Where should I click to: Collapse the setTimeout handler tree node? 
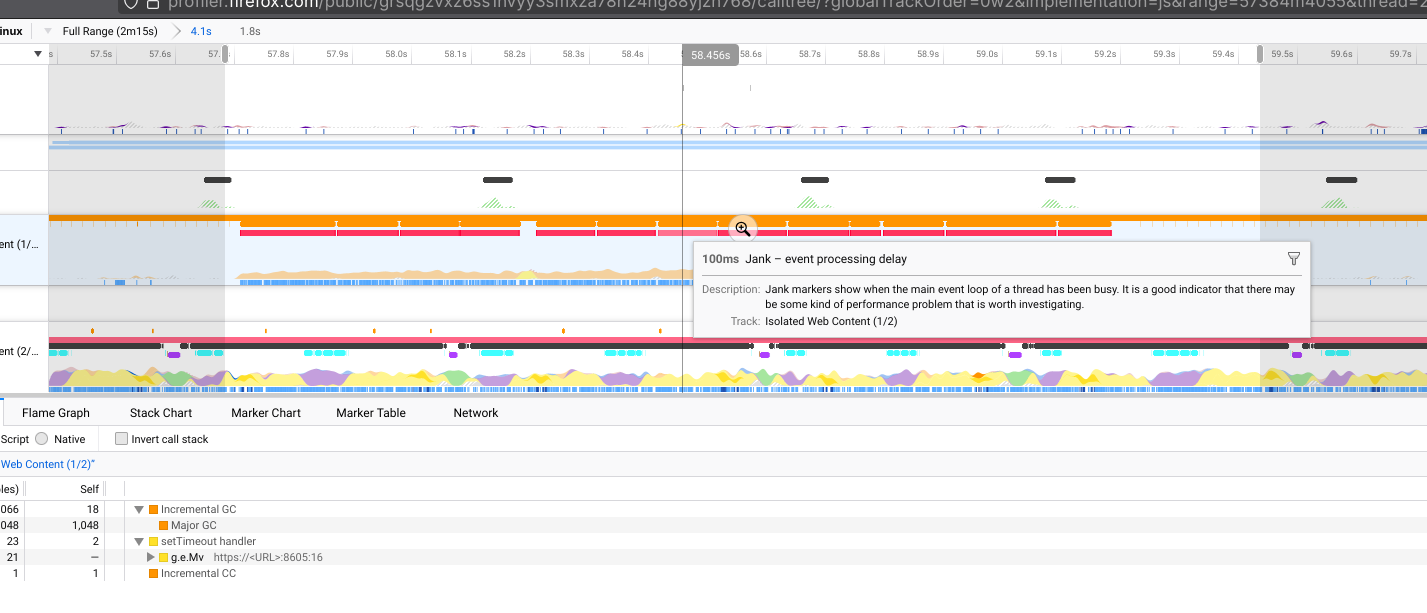point(140,541)
